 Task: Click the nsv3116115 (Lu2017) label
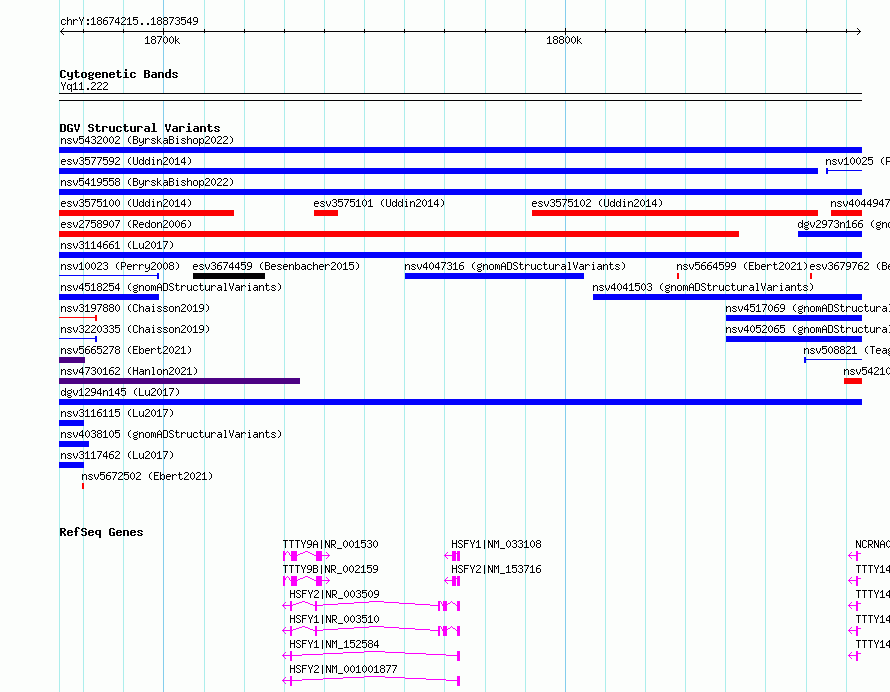pos(117,413)
